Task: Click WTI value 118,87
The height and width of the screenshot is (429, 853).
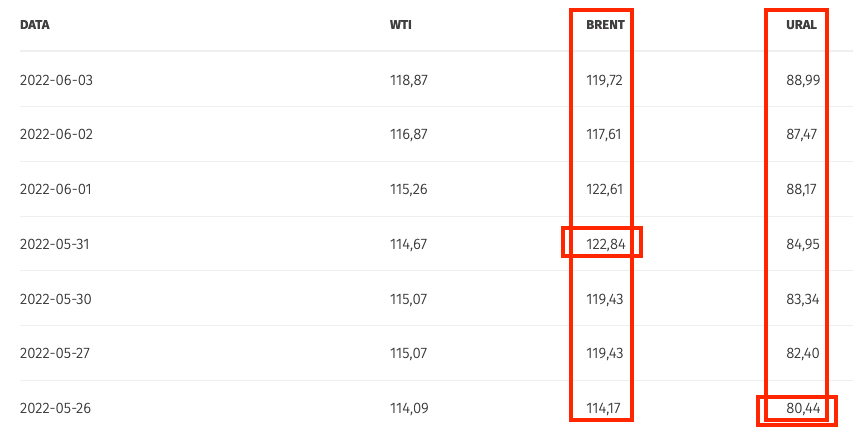Action: click(409, 80)
